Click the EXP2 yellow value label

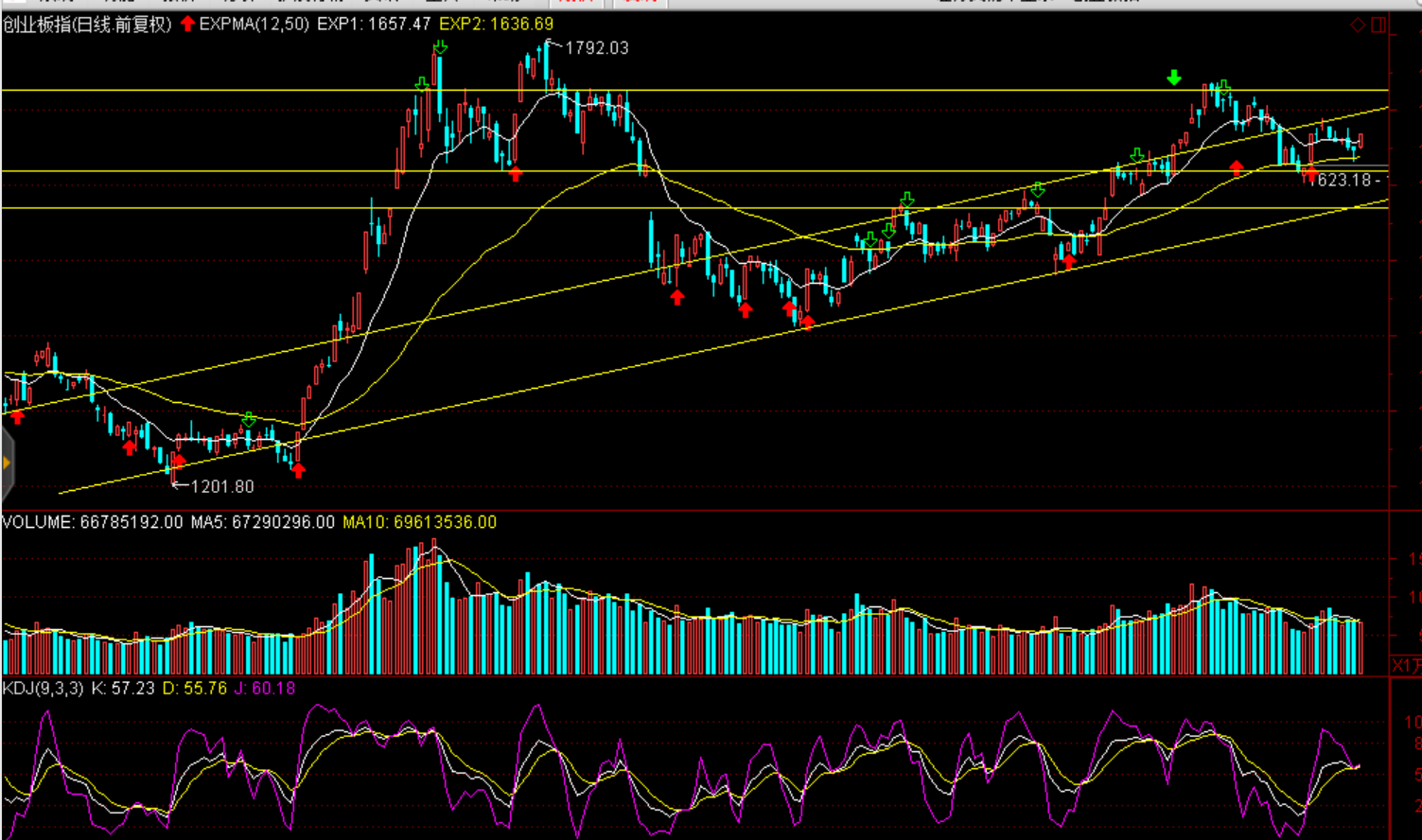(496, 24)
